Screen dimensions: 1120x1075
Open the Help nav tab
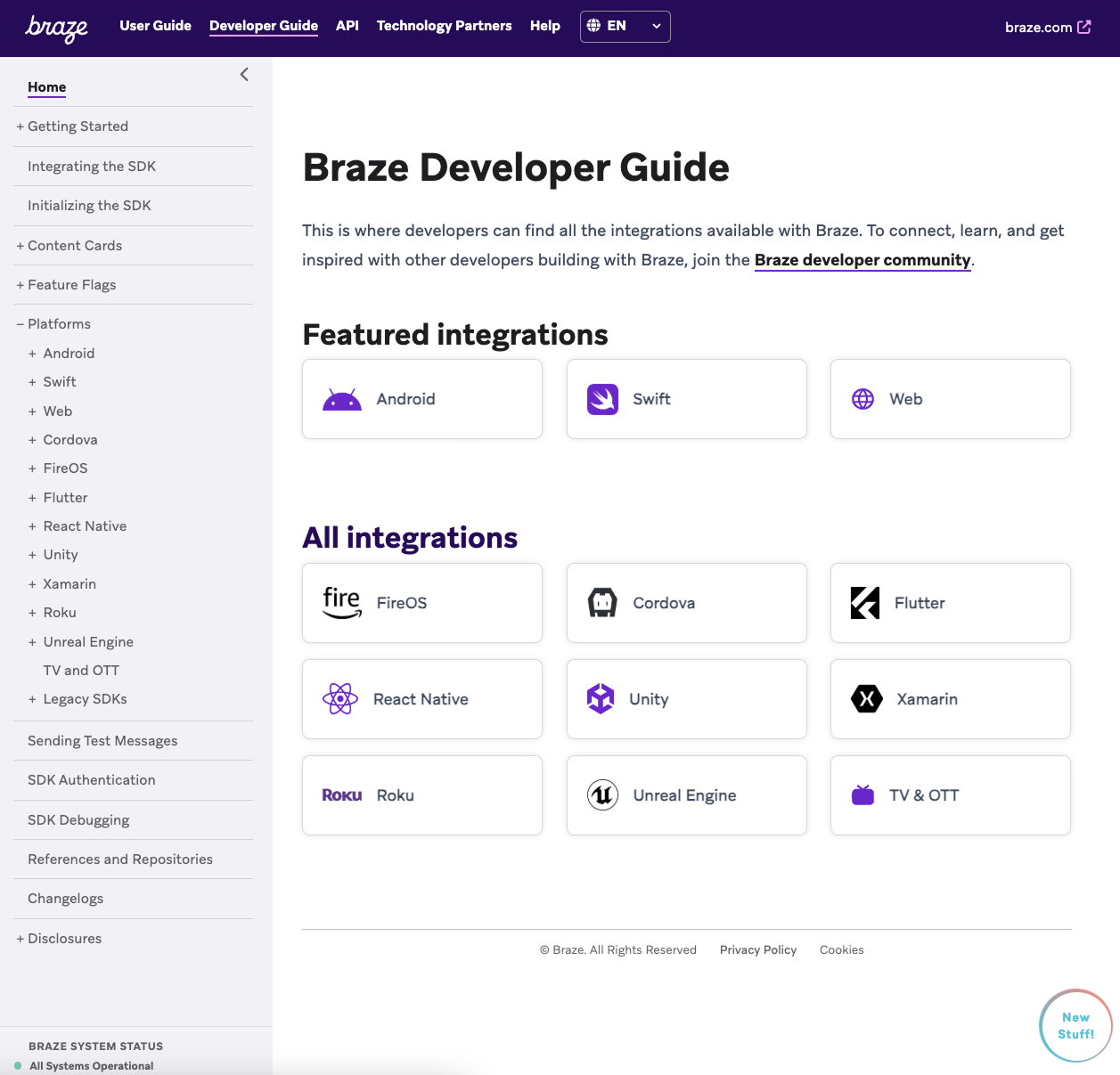(545, 26)
